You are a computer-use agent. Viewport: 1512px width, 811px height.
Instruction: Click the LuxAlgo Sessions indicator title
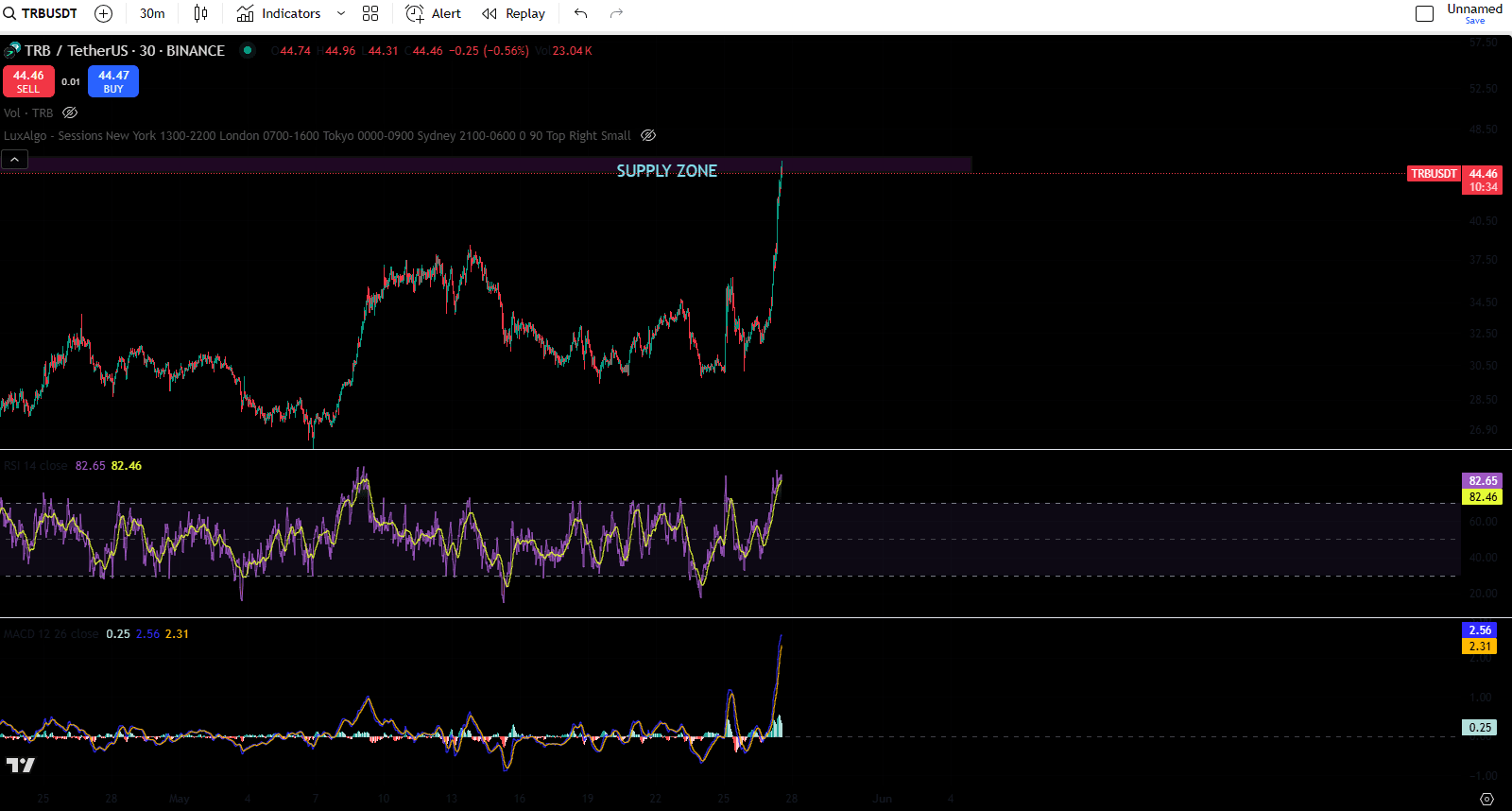pyautogui.click(x=318, y=135)
